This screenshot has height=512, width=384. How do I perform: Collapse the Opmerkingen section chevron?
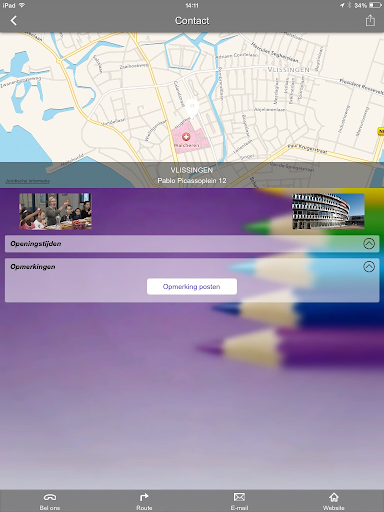tap(369, 266)
